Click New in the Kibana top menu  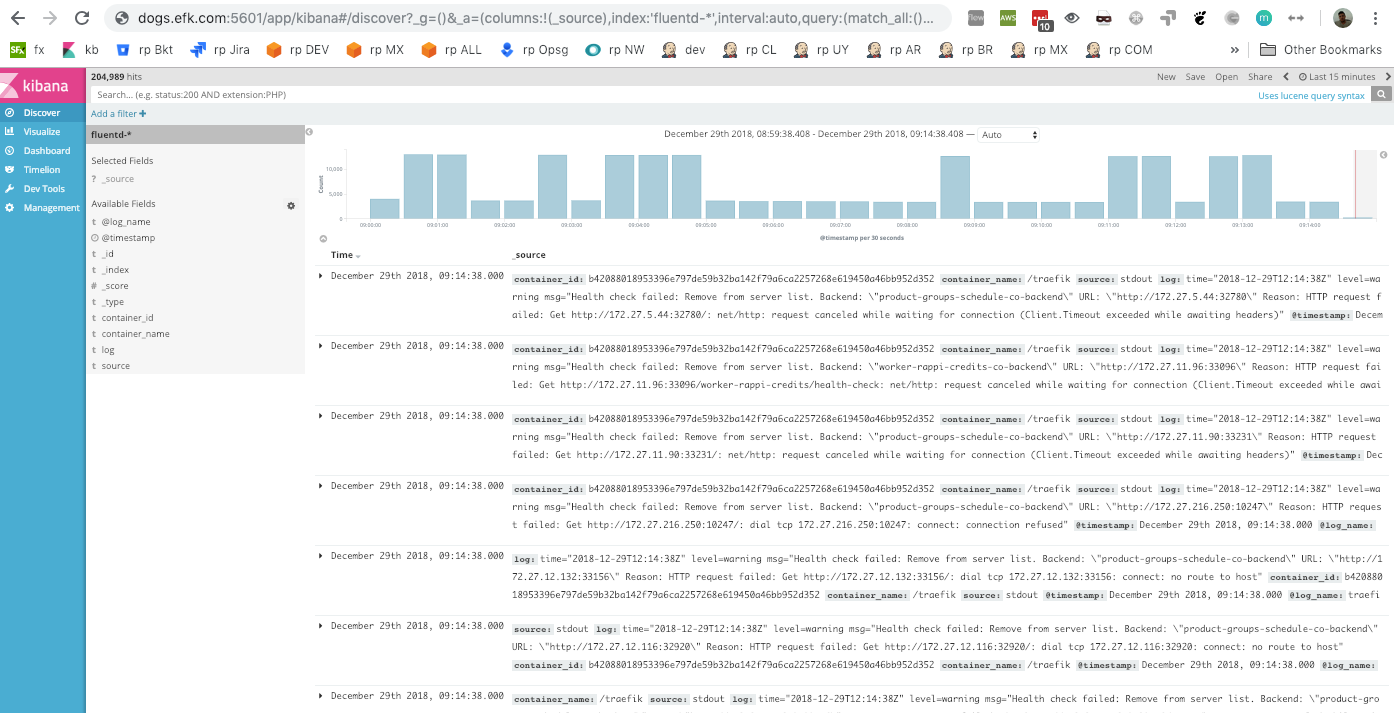(x=1166, y=76)
